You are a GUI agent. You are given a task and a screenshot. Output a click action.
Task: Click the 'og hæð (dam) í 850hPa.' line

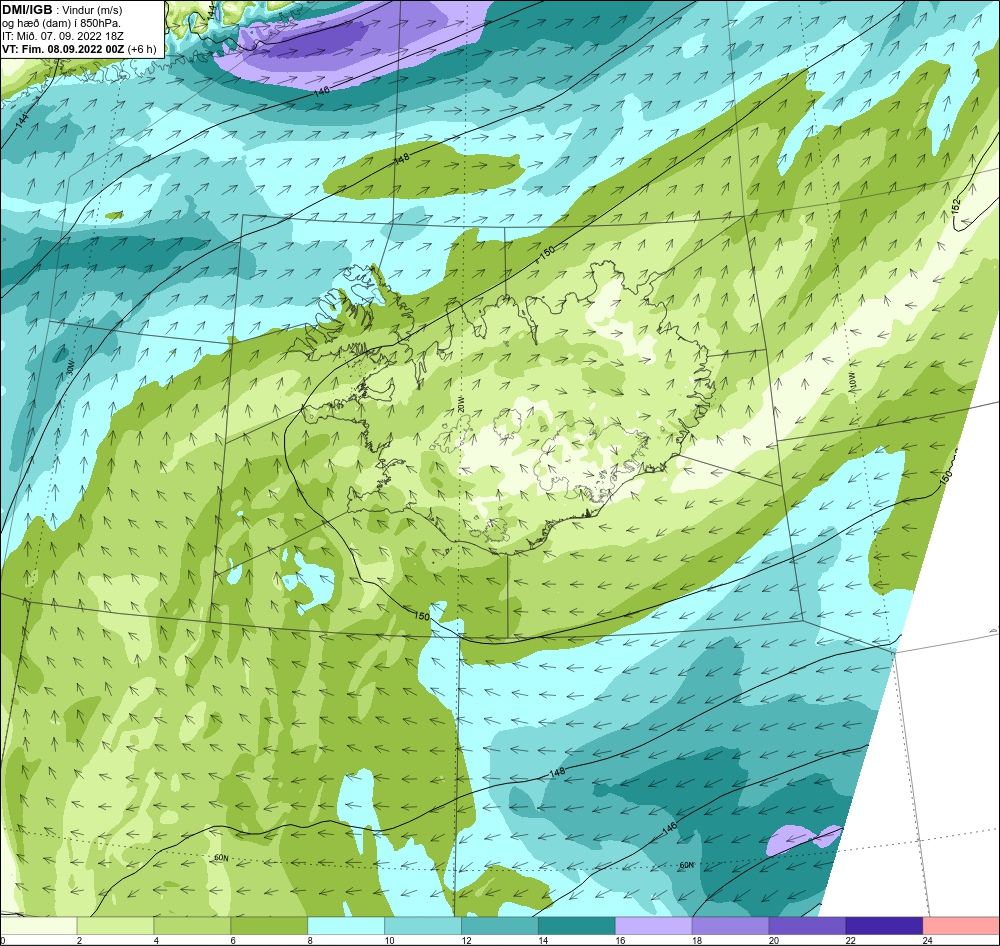click(61, 24)
